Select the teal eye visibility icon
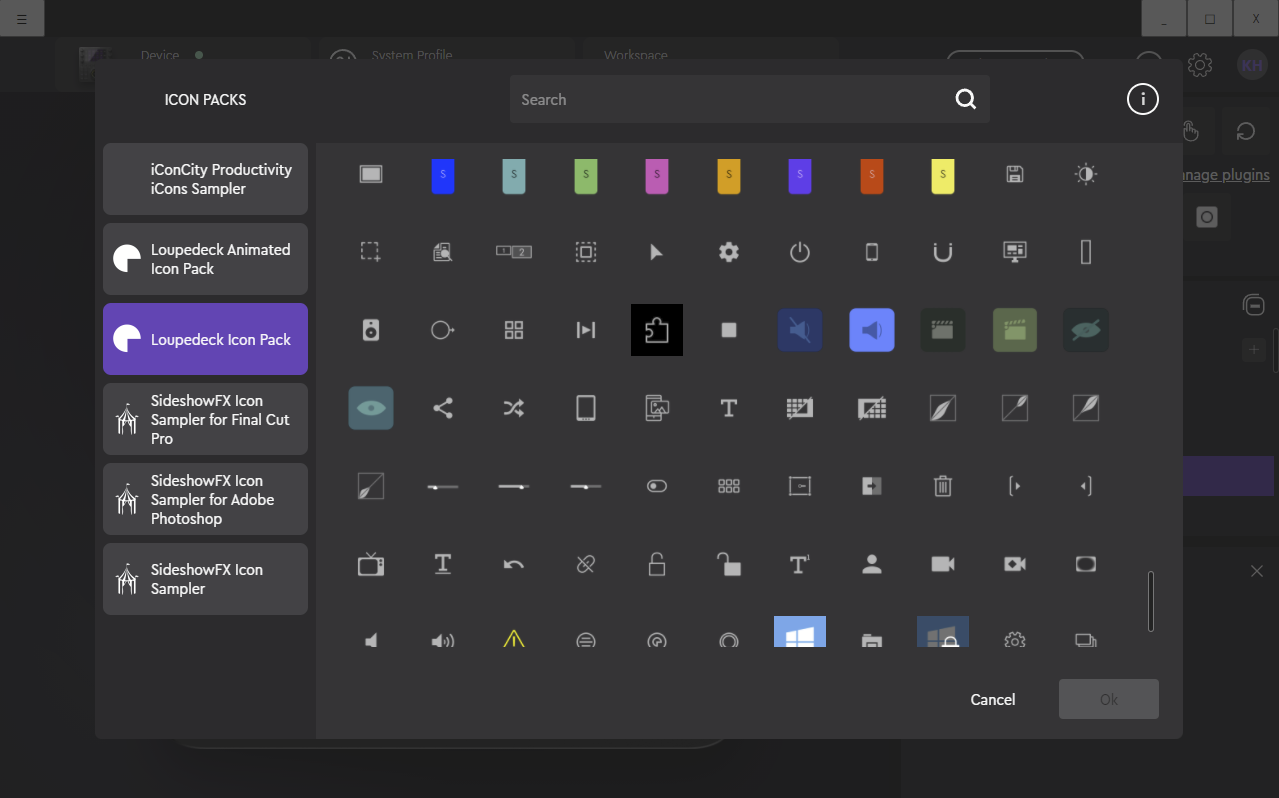The image size is (1279, 798). tap(371, 408)
